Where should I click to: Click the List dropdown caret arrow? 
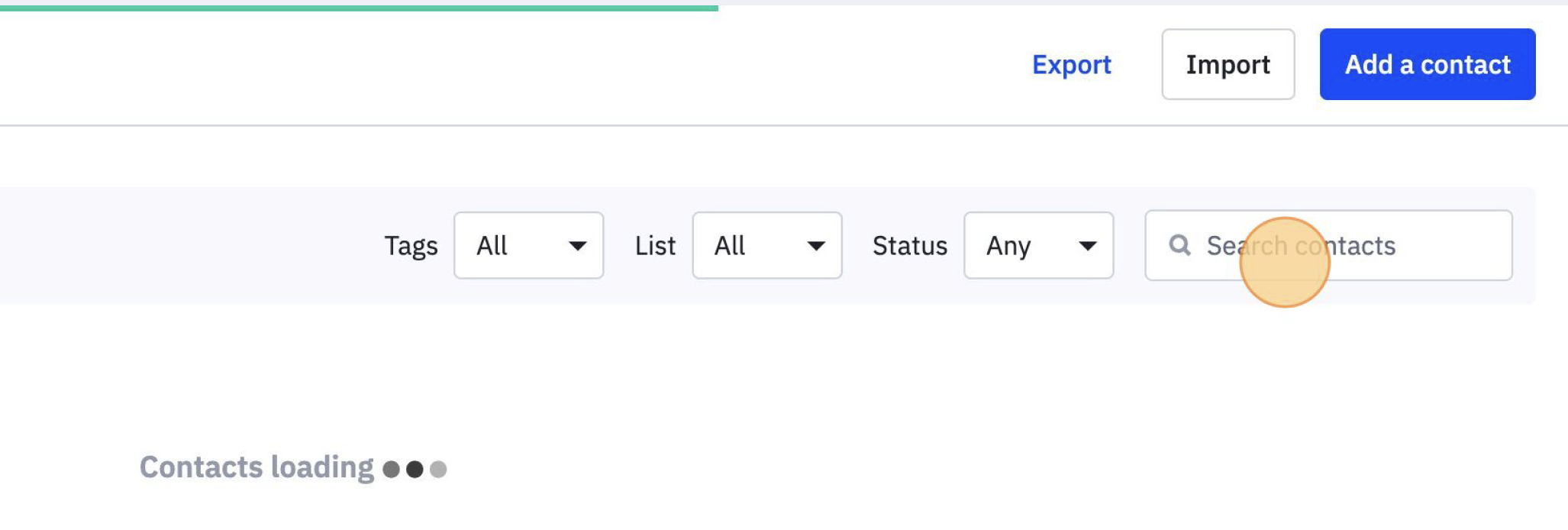[x=816, y=246]
